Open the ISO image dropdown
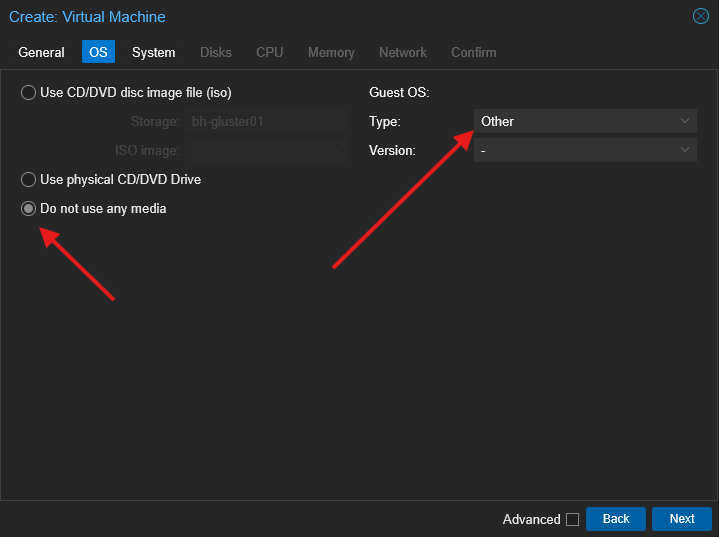Screen dimensions: 719x537 265,151
